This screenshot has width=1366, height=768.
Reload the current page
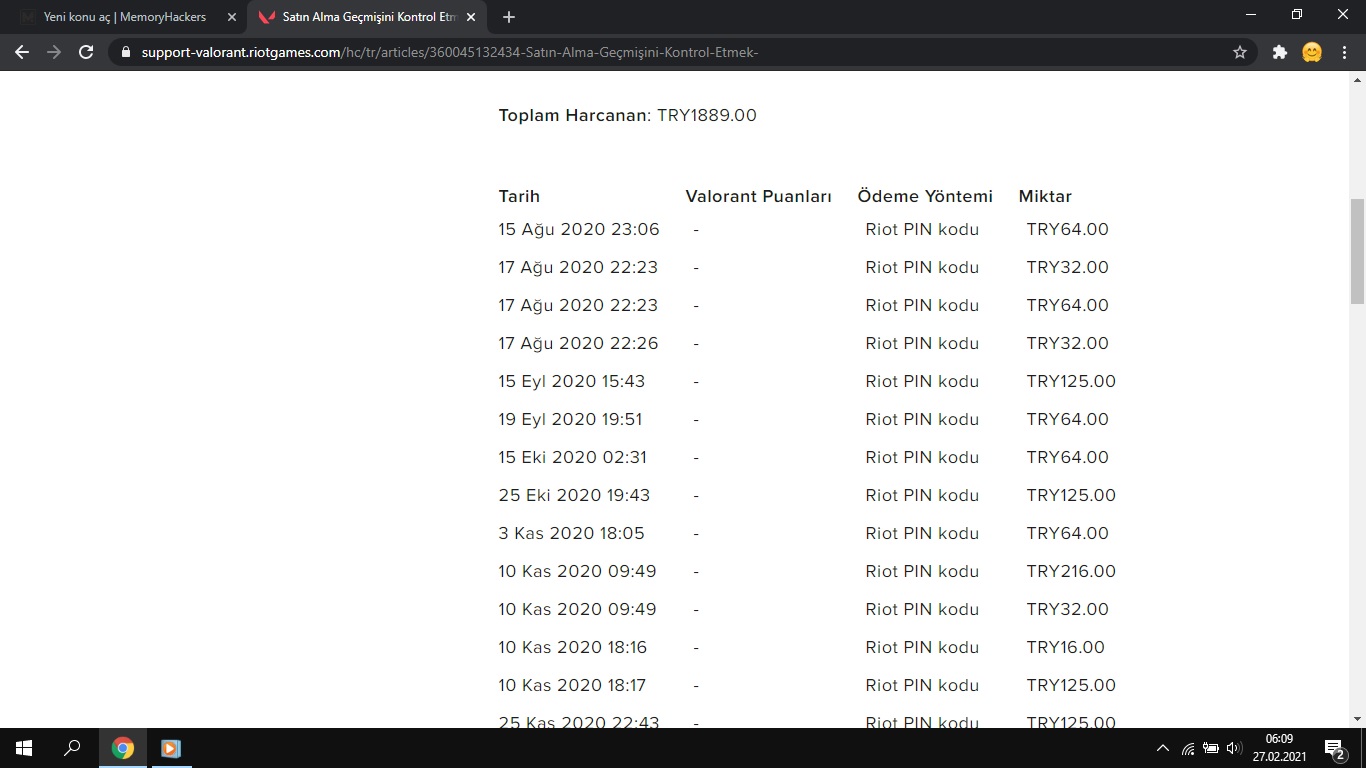click(x=86, y=52)
